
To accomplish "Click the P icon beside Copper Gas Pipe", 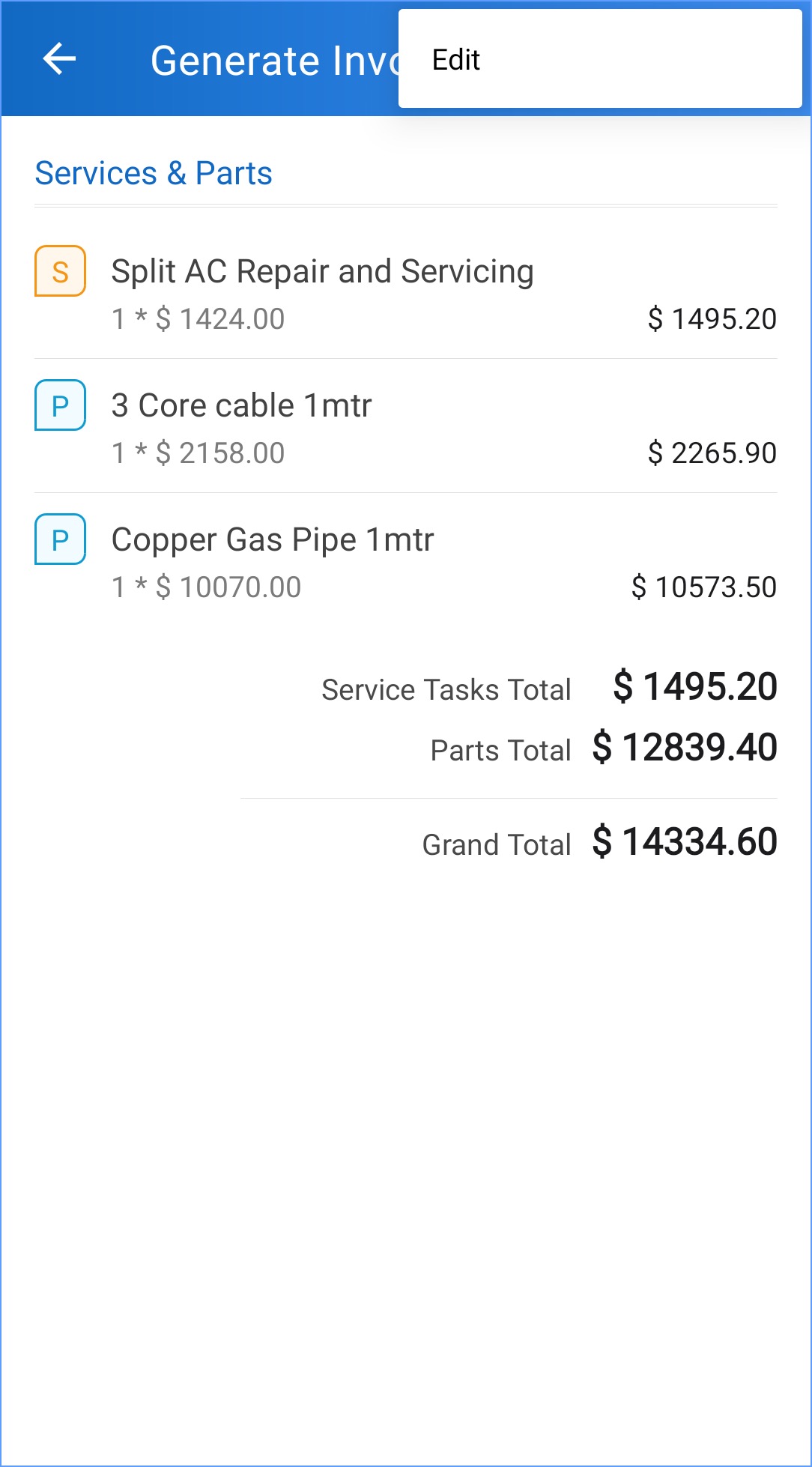I will (x=61, y=539).
